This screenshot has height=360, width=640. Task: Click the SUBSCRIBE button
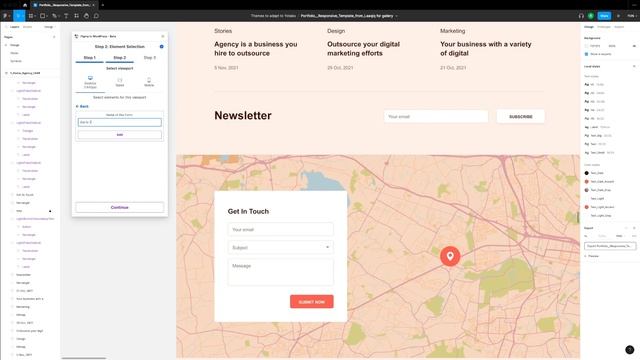click(x=520, y=117)
